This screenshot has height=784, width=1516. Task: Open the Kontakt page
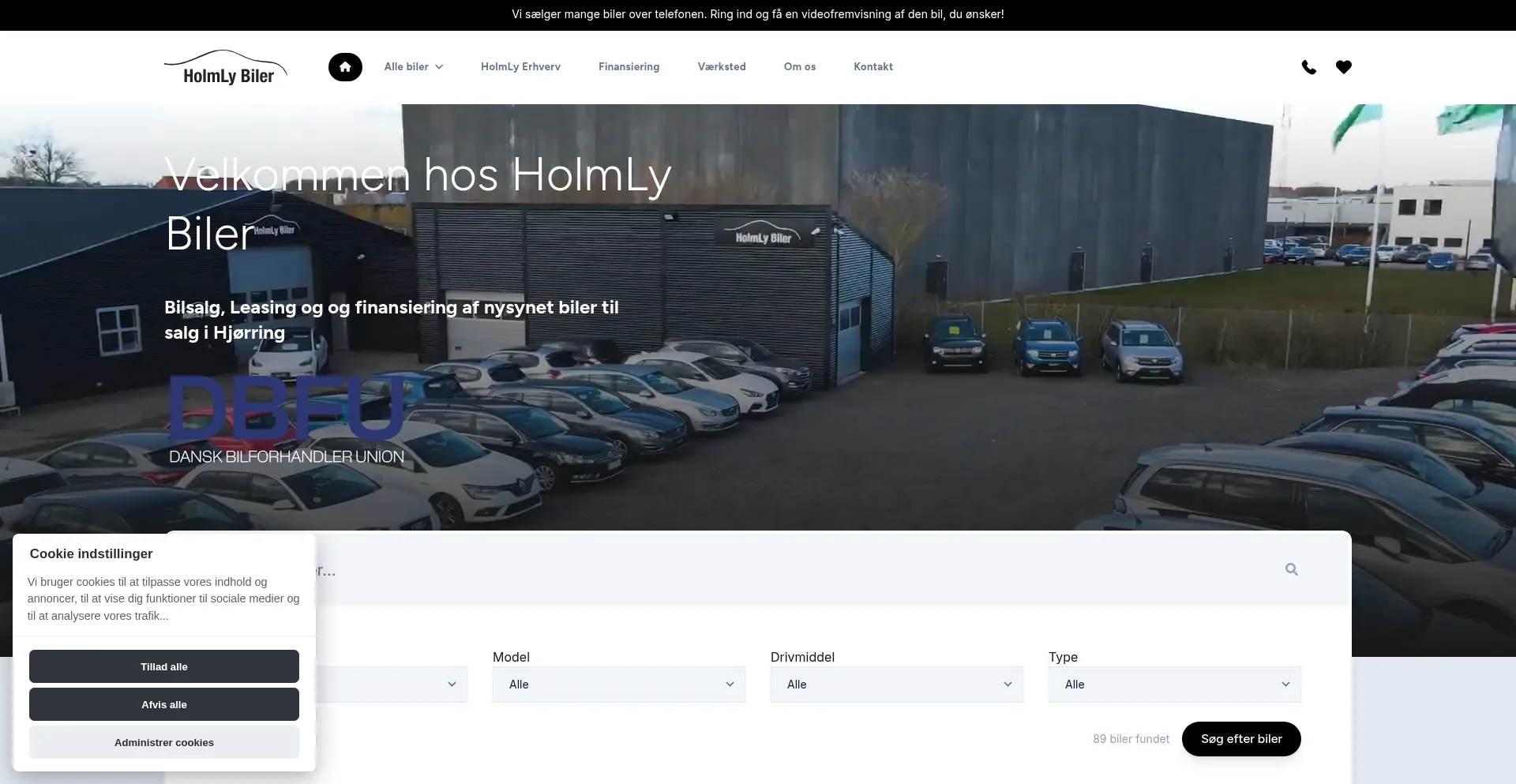[x=872, y=67]
